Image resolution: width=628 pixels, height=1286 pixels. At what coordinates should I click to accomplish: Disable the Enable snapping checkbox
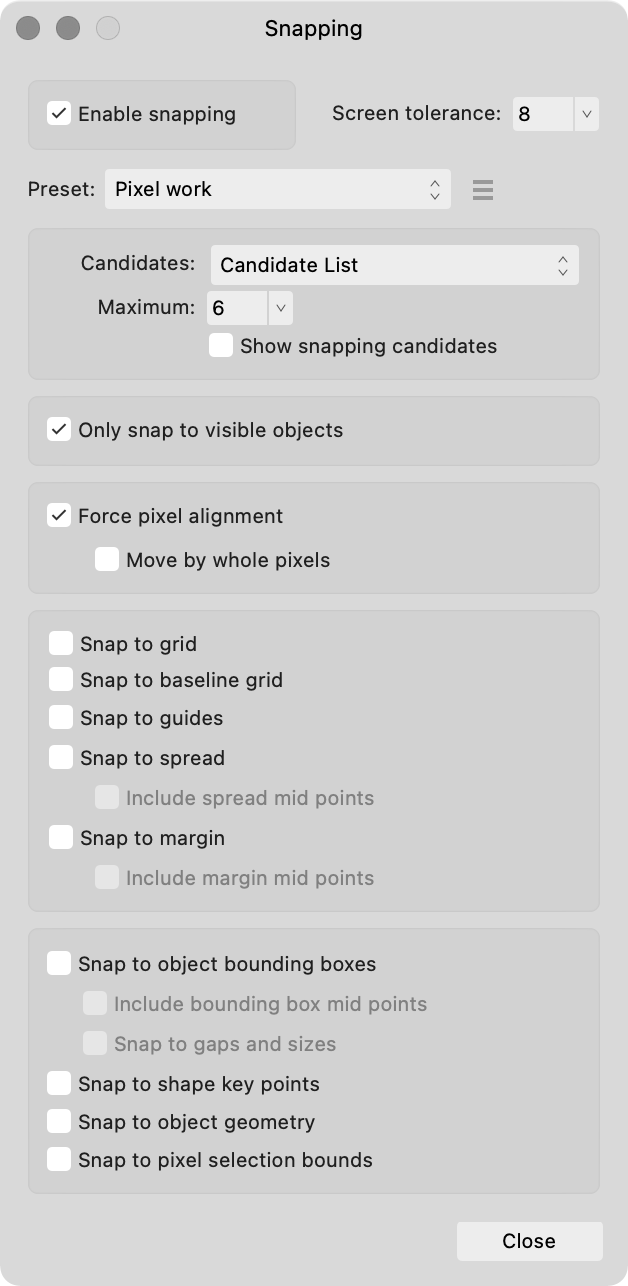pyautogui.click(x=57, y=114)
